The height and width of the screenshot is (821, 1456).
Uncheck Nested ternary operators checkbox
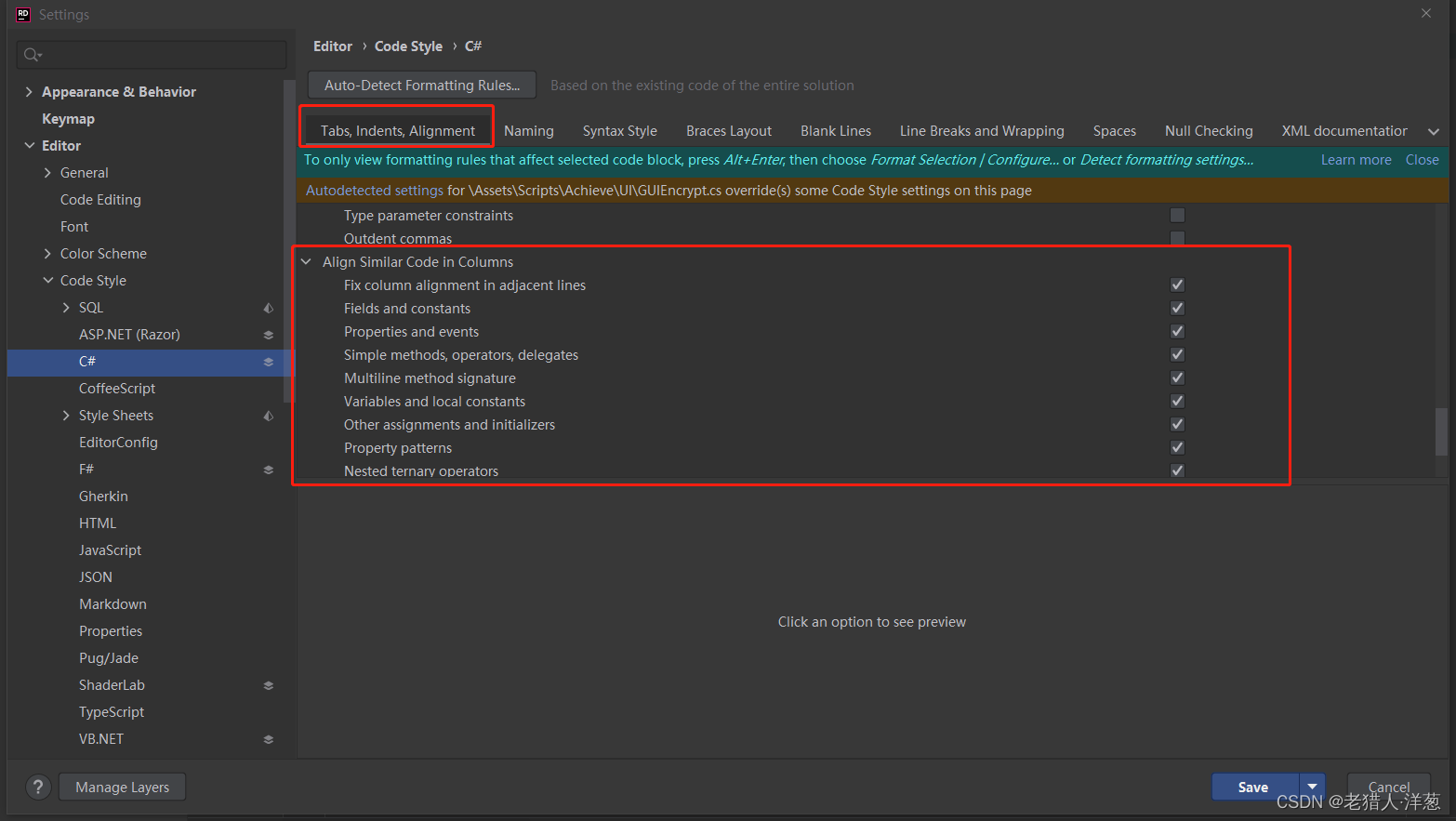(x=1177, y=470)
